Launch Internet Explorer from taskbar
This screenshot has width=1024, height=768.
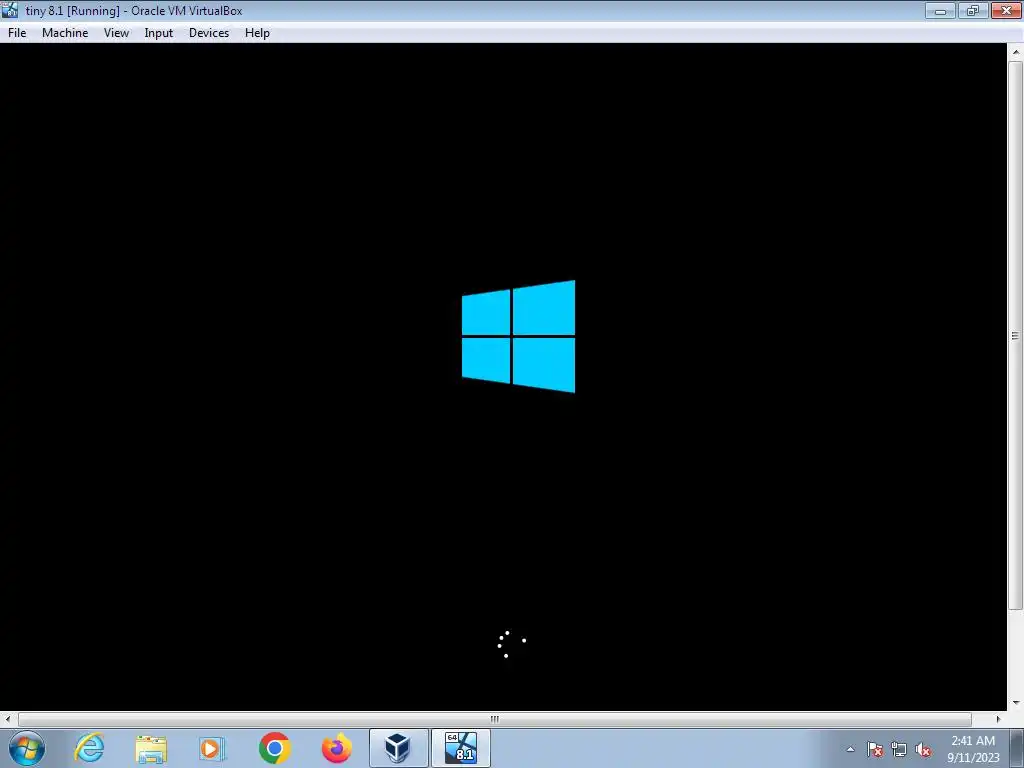click(x=89, y=748)
